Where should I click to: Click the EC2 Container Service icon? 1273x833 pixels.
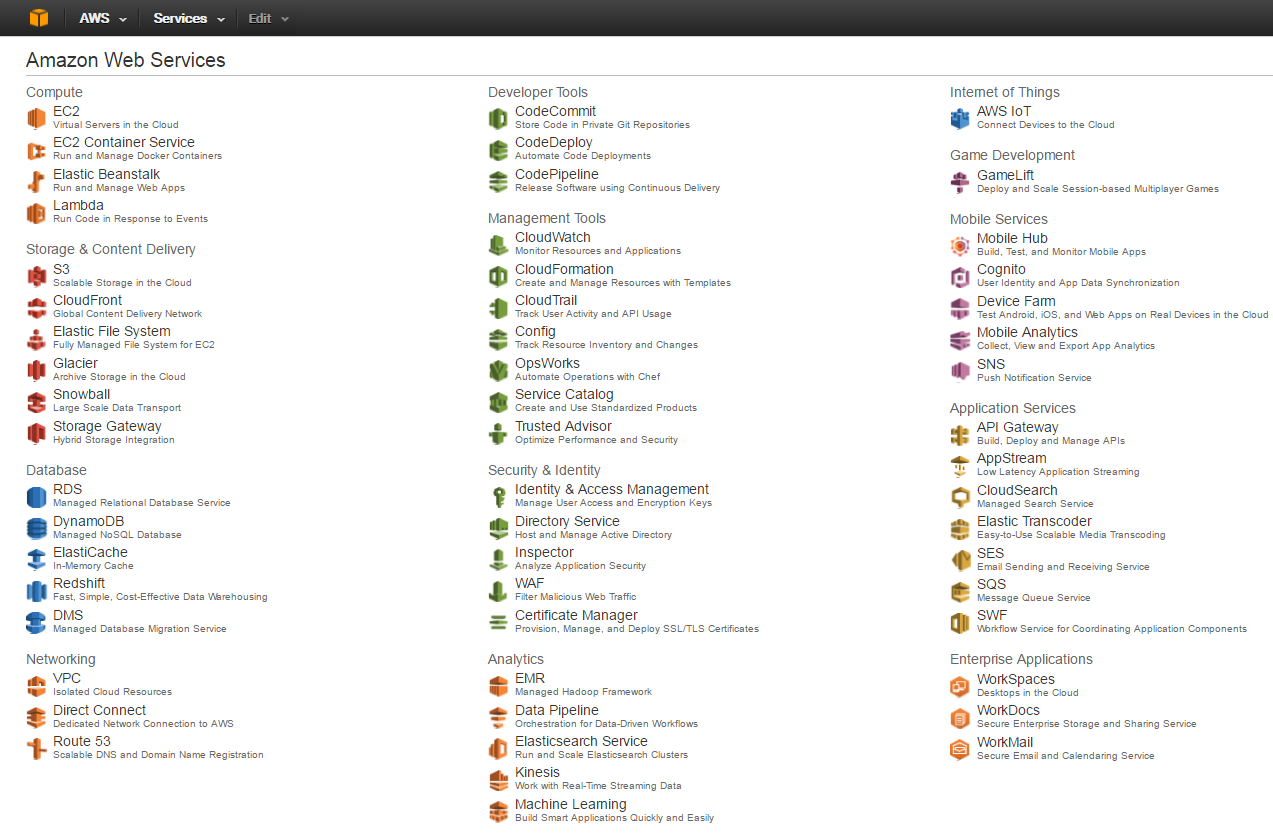click(x=37, y=150)
